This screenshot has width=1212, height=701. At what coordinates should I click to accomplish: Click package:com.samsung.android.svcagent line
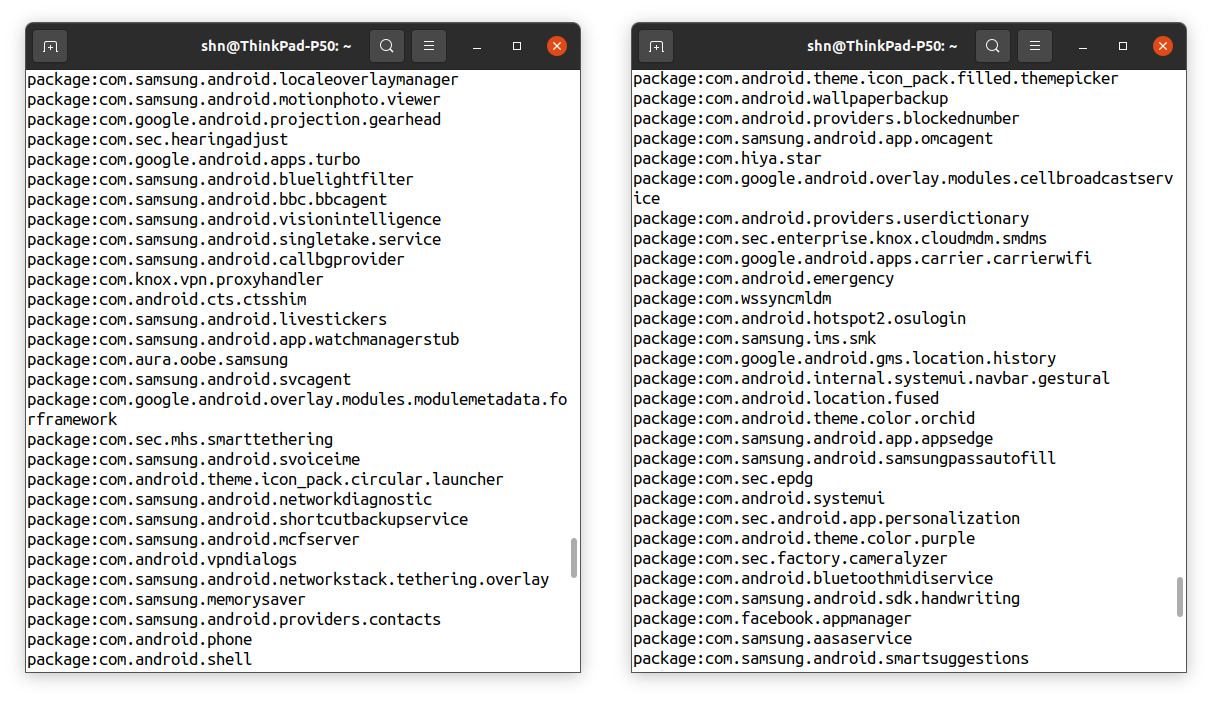point(189,379)
